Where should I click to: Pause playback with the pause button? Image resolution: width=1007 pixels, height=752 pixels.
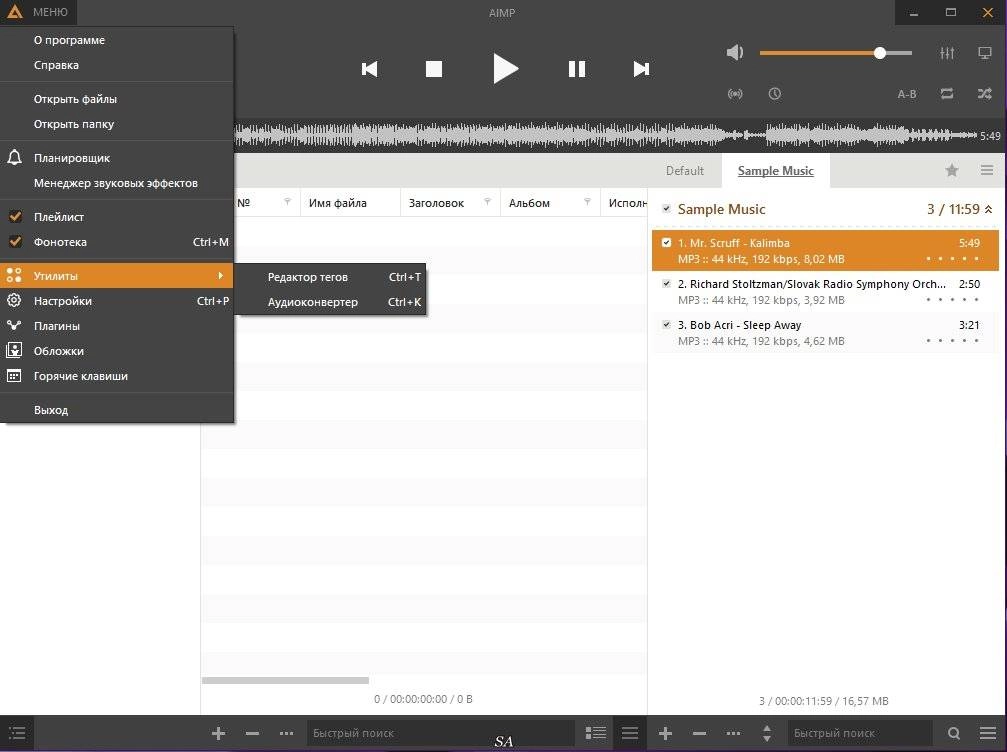577,69
